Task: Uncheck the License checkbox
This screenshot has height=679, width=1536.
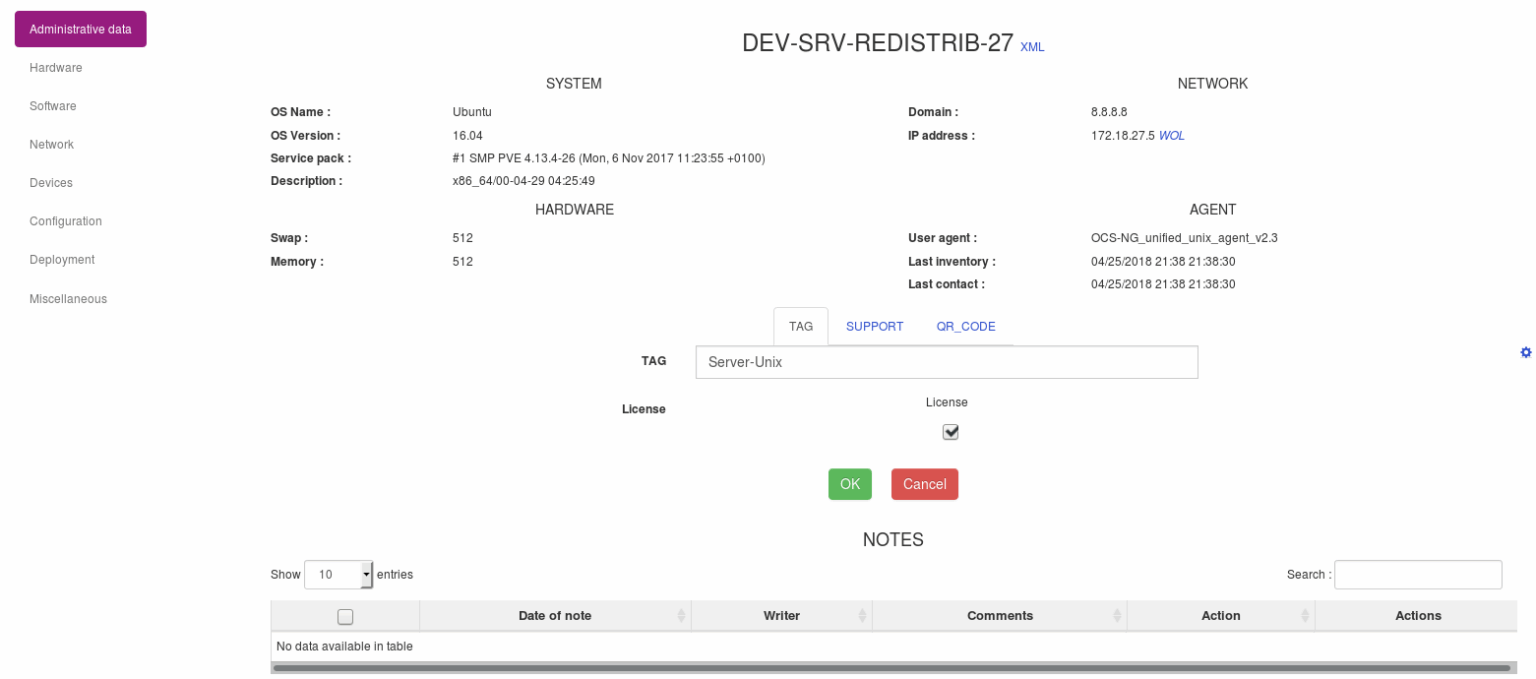Action: 950,431
